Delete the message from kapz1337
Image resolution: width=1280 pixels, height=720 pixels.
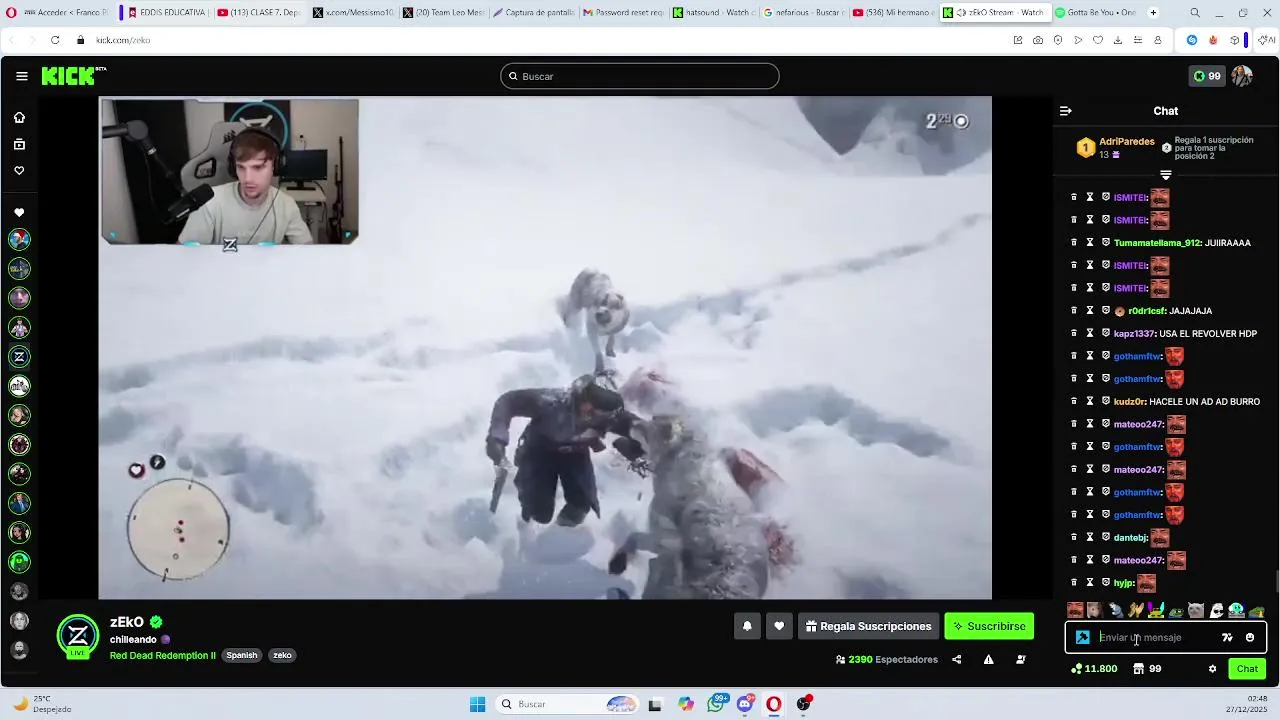(1074, 333)
